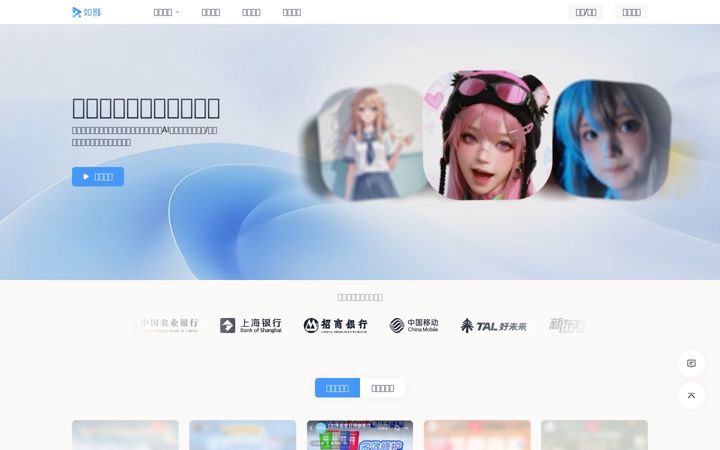Open the first blurred card in the bottom row
The width and height of the screenshot is (720, 450).
point(125,435)
